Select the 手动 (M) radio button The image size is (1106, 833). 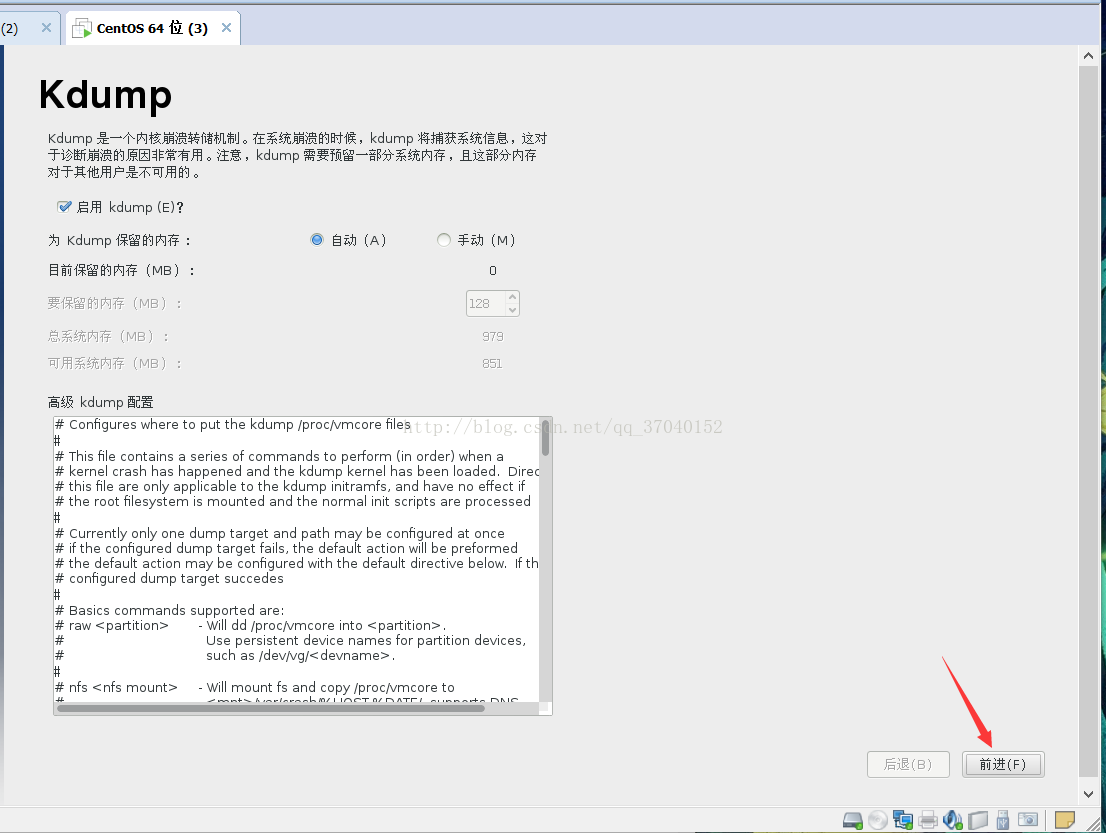pos(444,240)
